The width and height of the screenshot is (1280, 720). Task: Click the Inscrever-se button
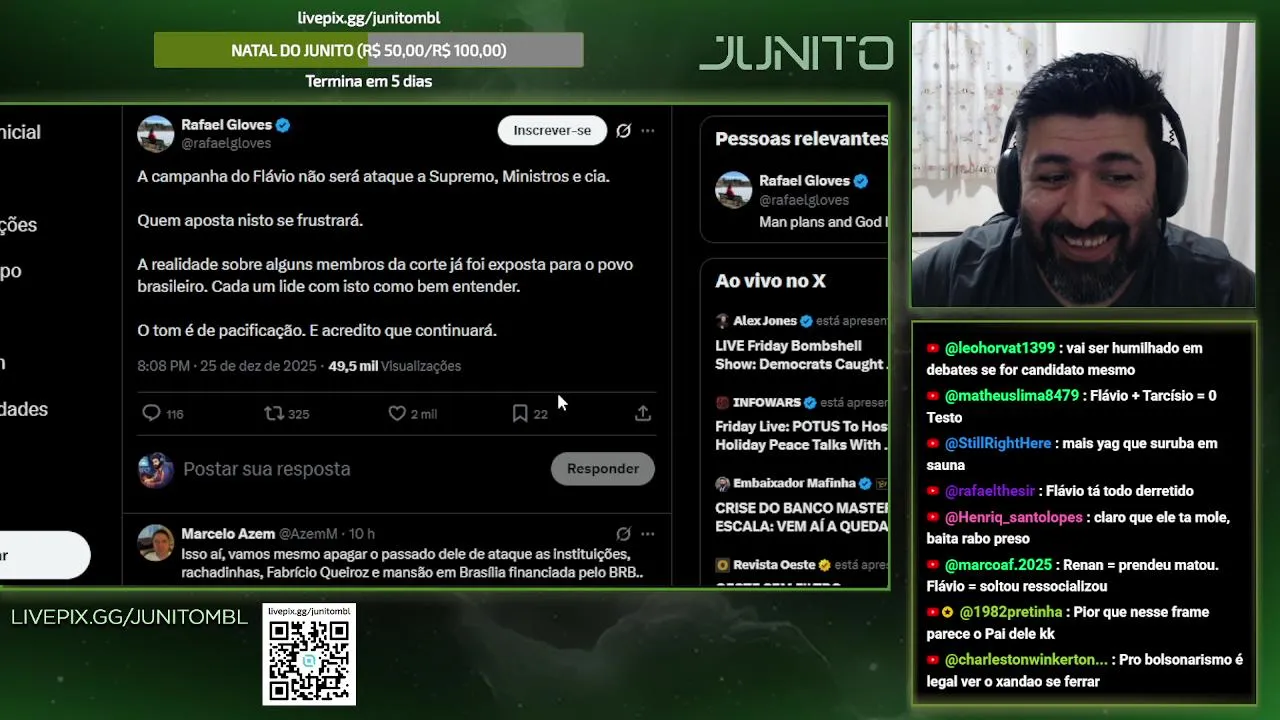tap(552, 131)
